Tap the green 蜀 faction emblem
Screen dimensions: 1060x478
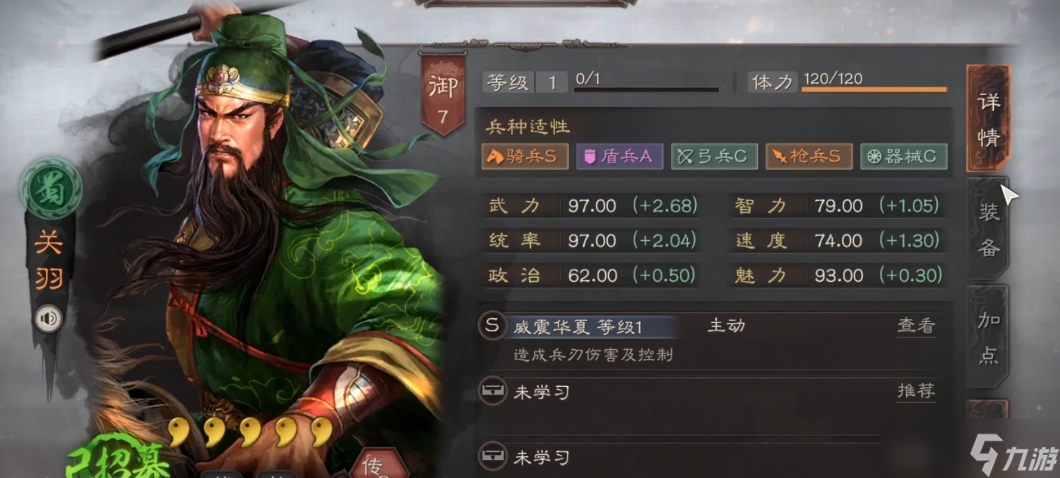[51, 187]
